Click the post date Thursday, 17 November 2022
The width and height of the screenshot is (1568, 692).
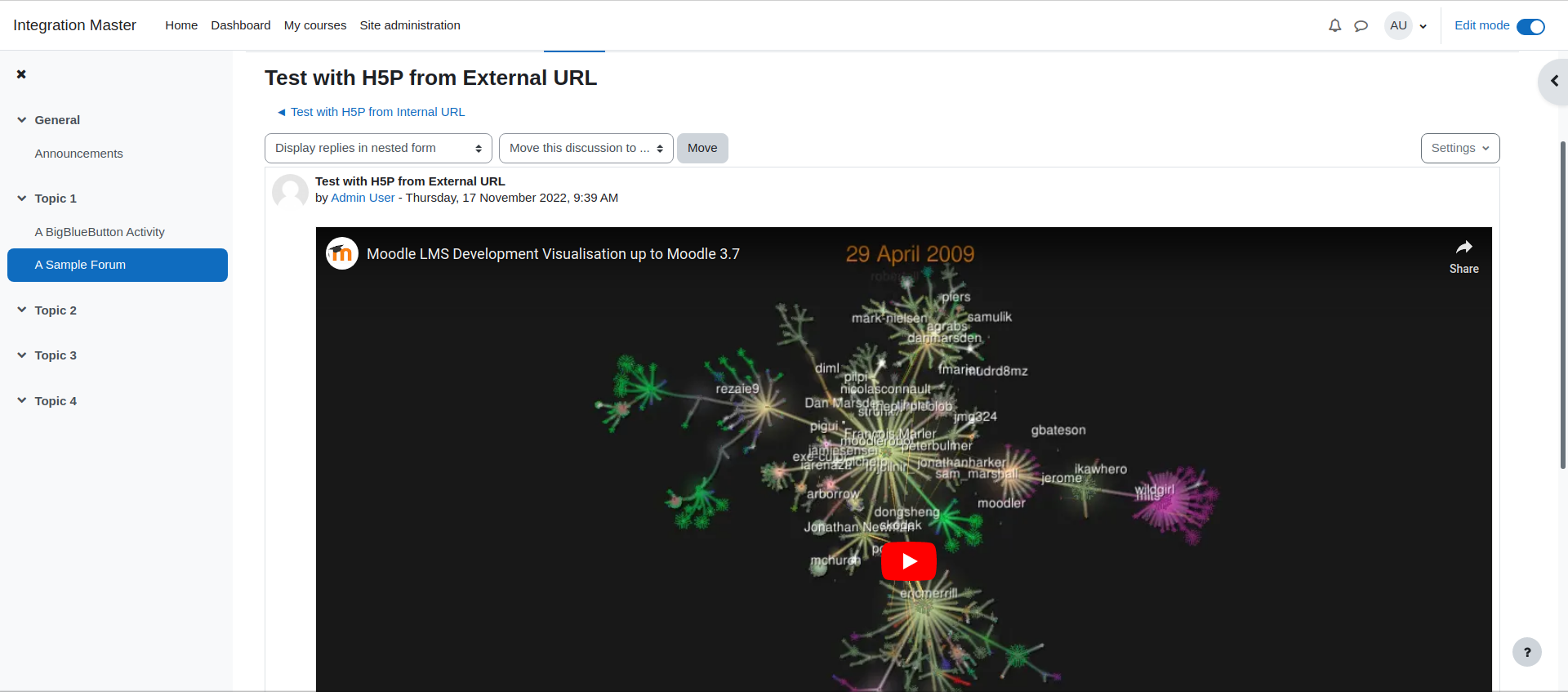(511, 198)
